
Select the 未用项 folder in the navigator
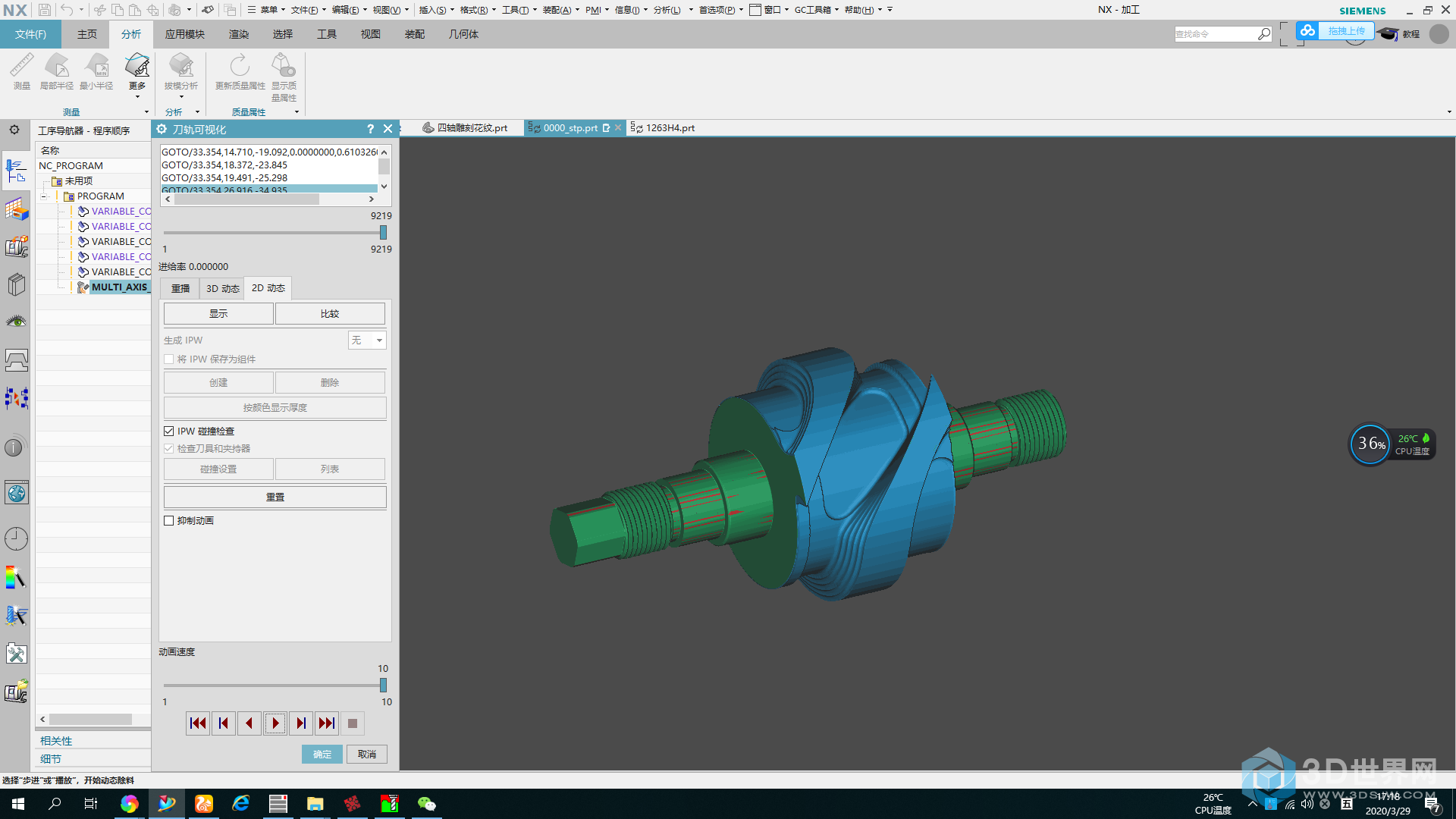78,180
